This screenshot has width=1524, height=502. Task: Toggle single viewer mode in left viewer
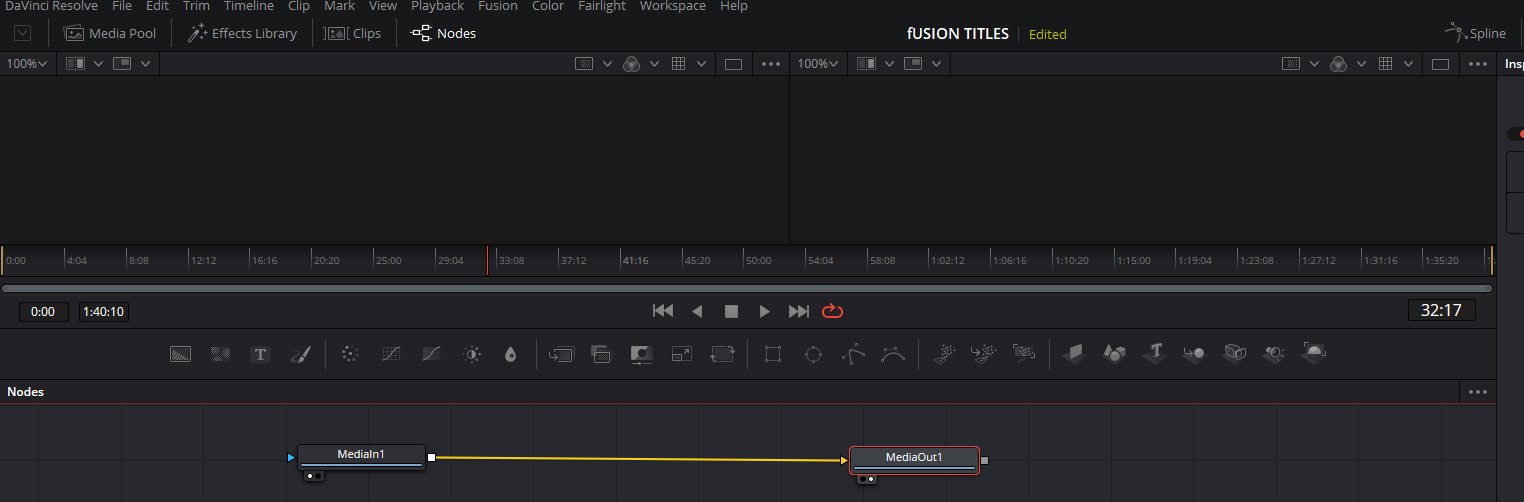(733, 64)
